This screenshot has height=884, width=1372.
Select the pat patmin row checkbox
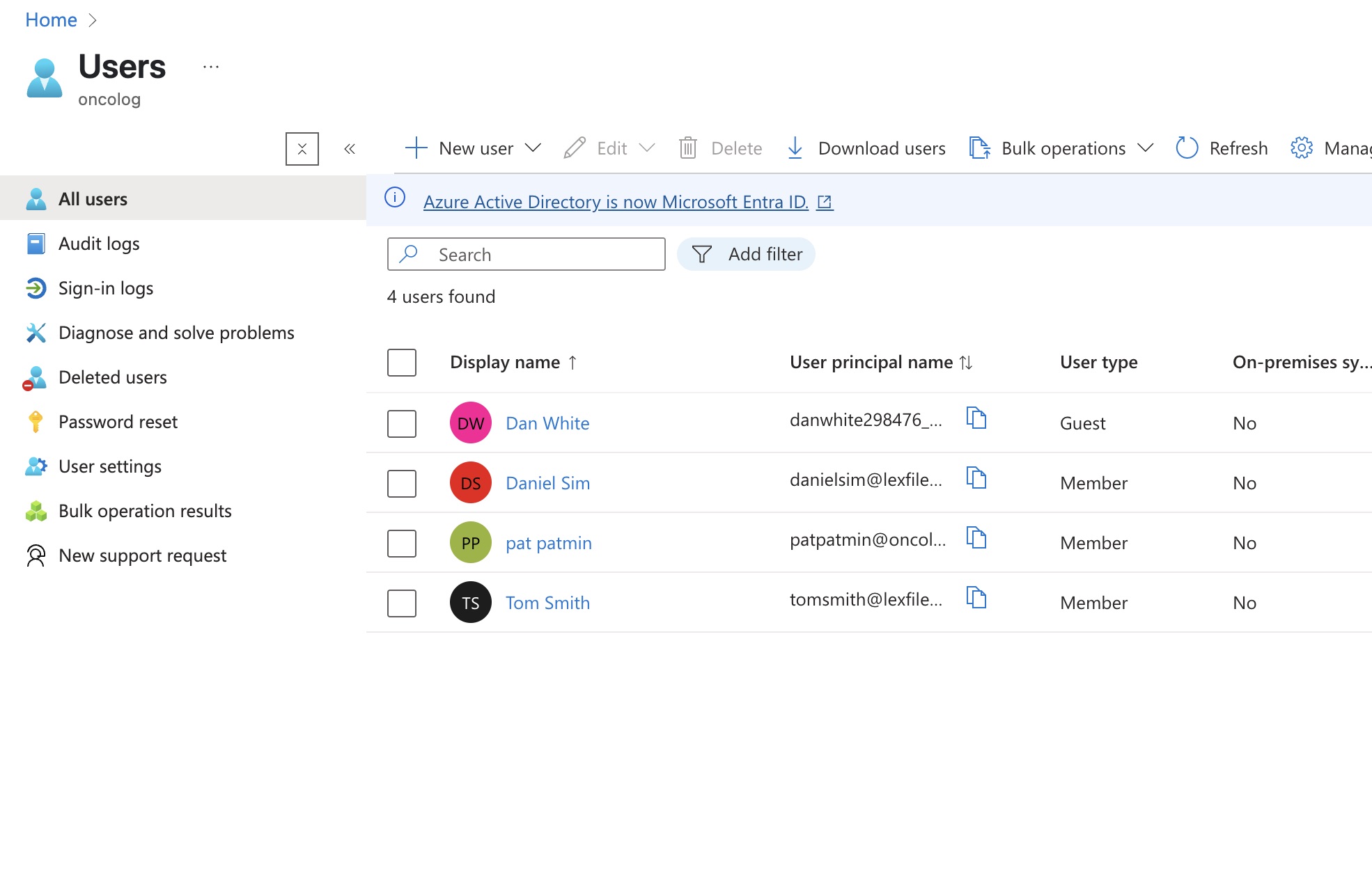402,543
